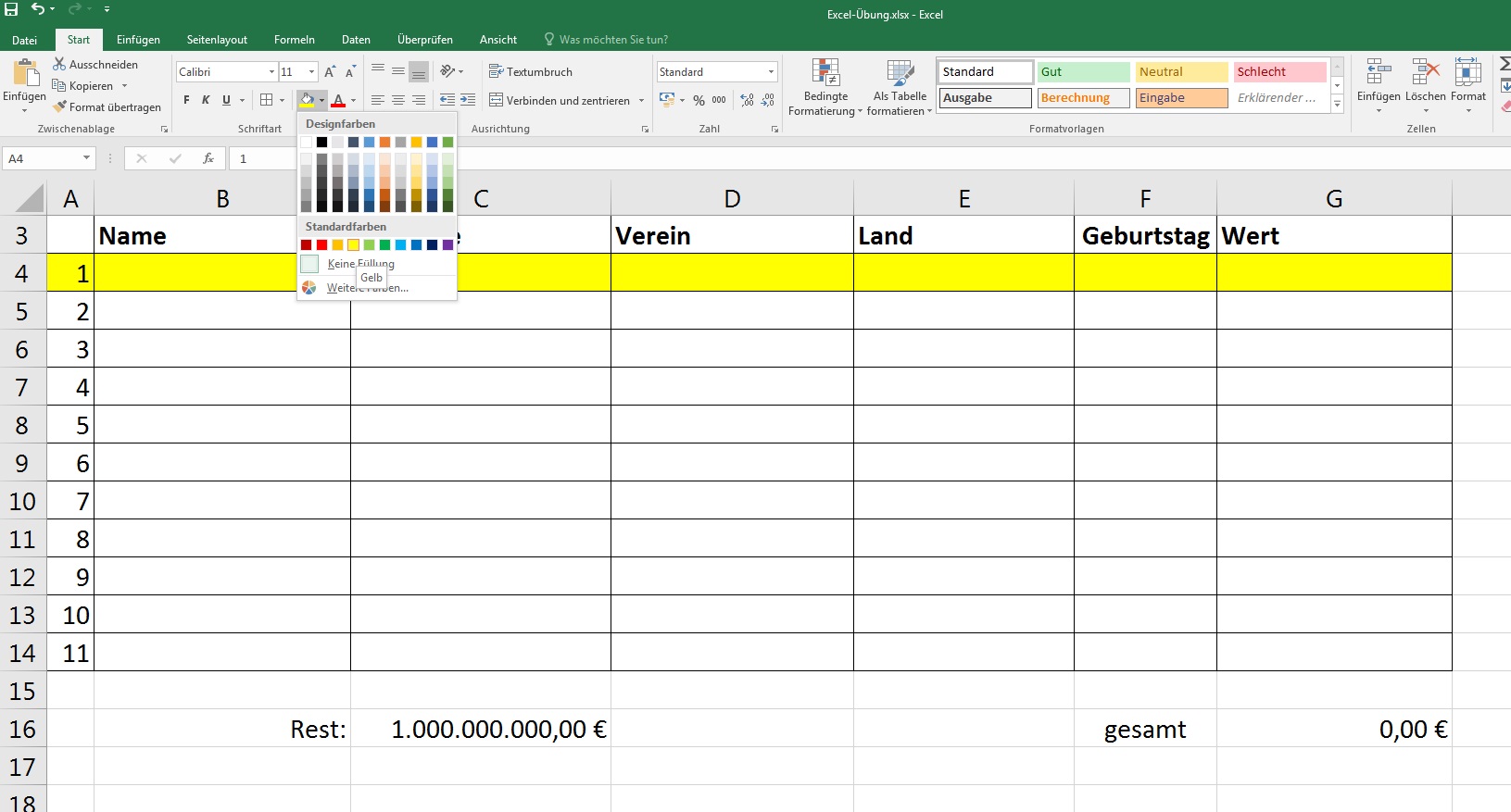The image size is (1511, 812).
Task: Open the Name Box dropdown arrow
Action: click(86, 158)
